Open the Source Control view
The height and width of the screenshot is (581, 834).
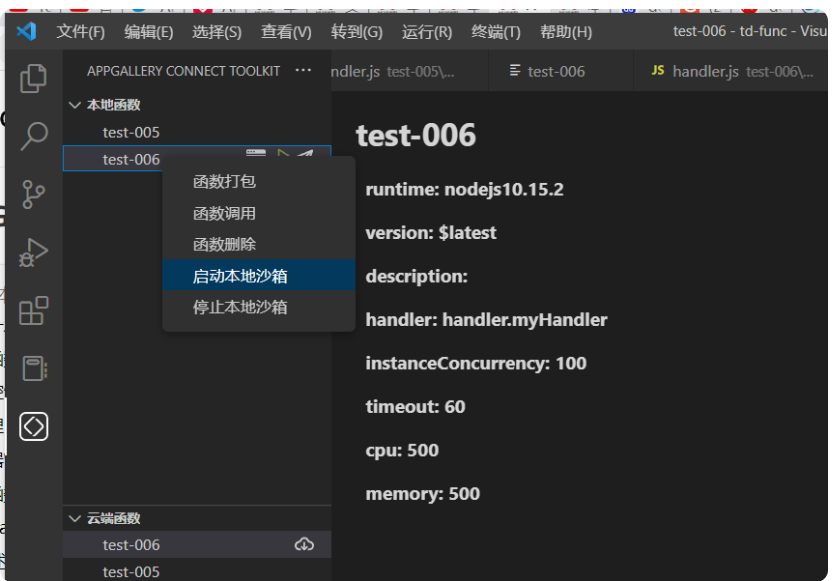pos(34,194)
